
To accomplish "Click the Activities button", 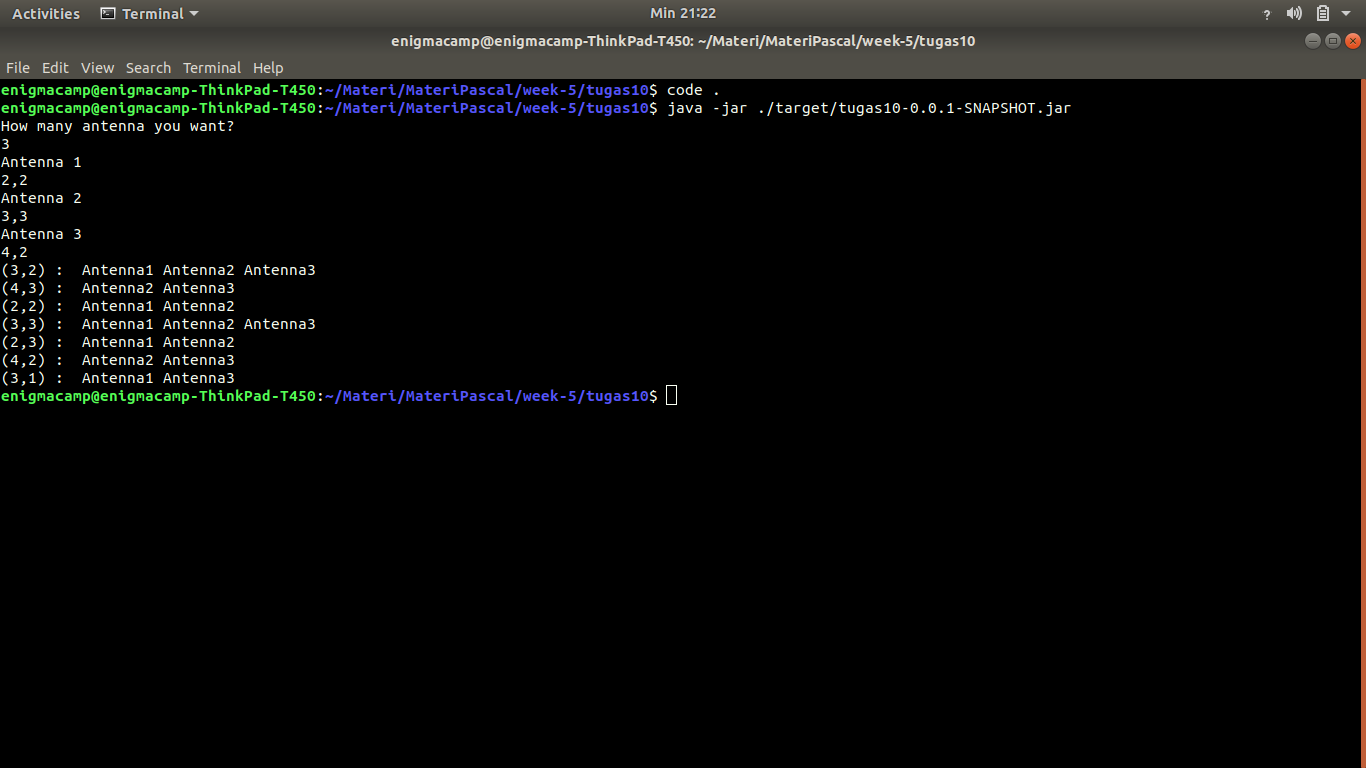I will coord(46,14).
